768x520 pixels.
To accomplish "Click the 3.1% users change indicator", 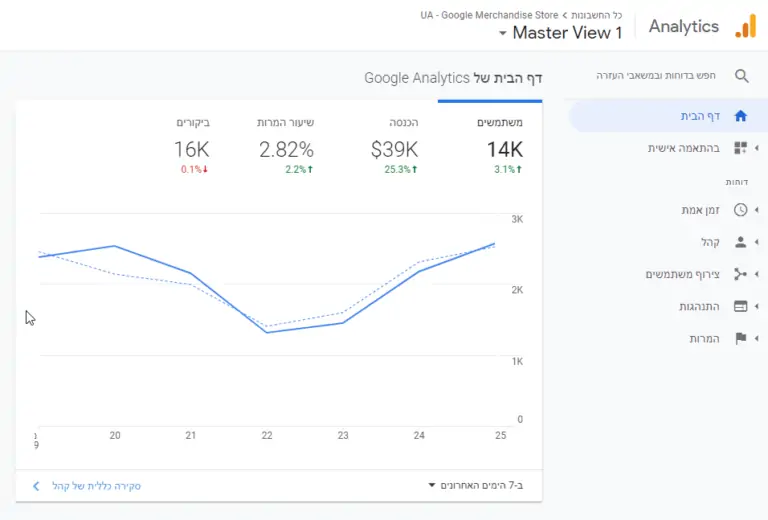I will [508, 169].
